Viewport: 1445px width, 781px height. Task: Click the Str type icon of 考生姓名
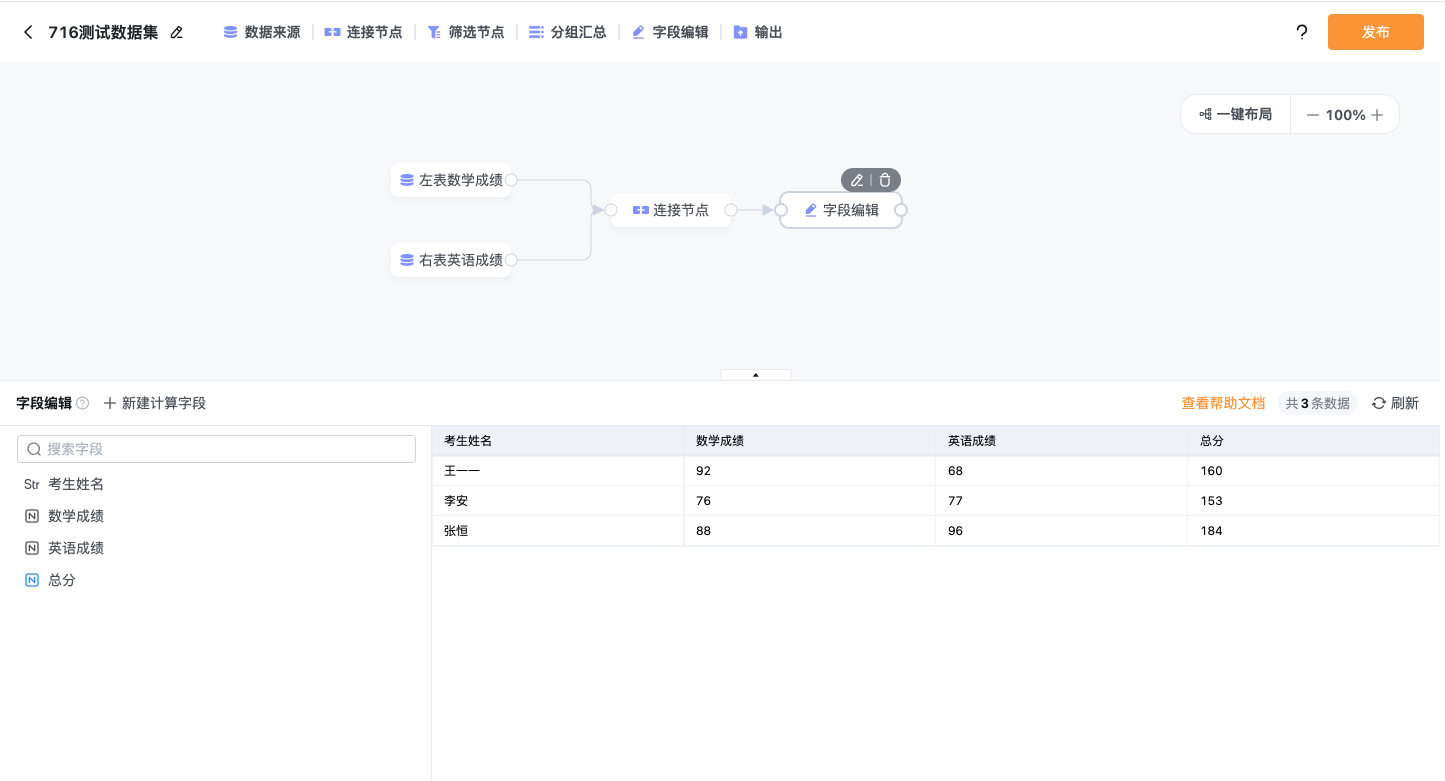pos(32,484)
